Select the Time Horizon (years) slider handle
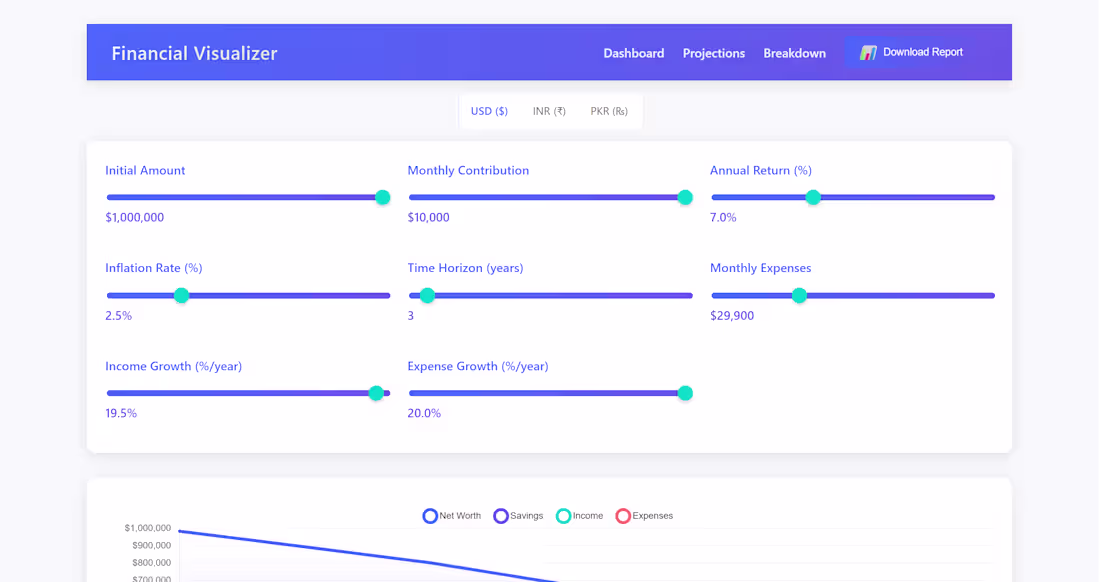 (x=428, y=295)
